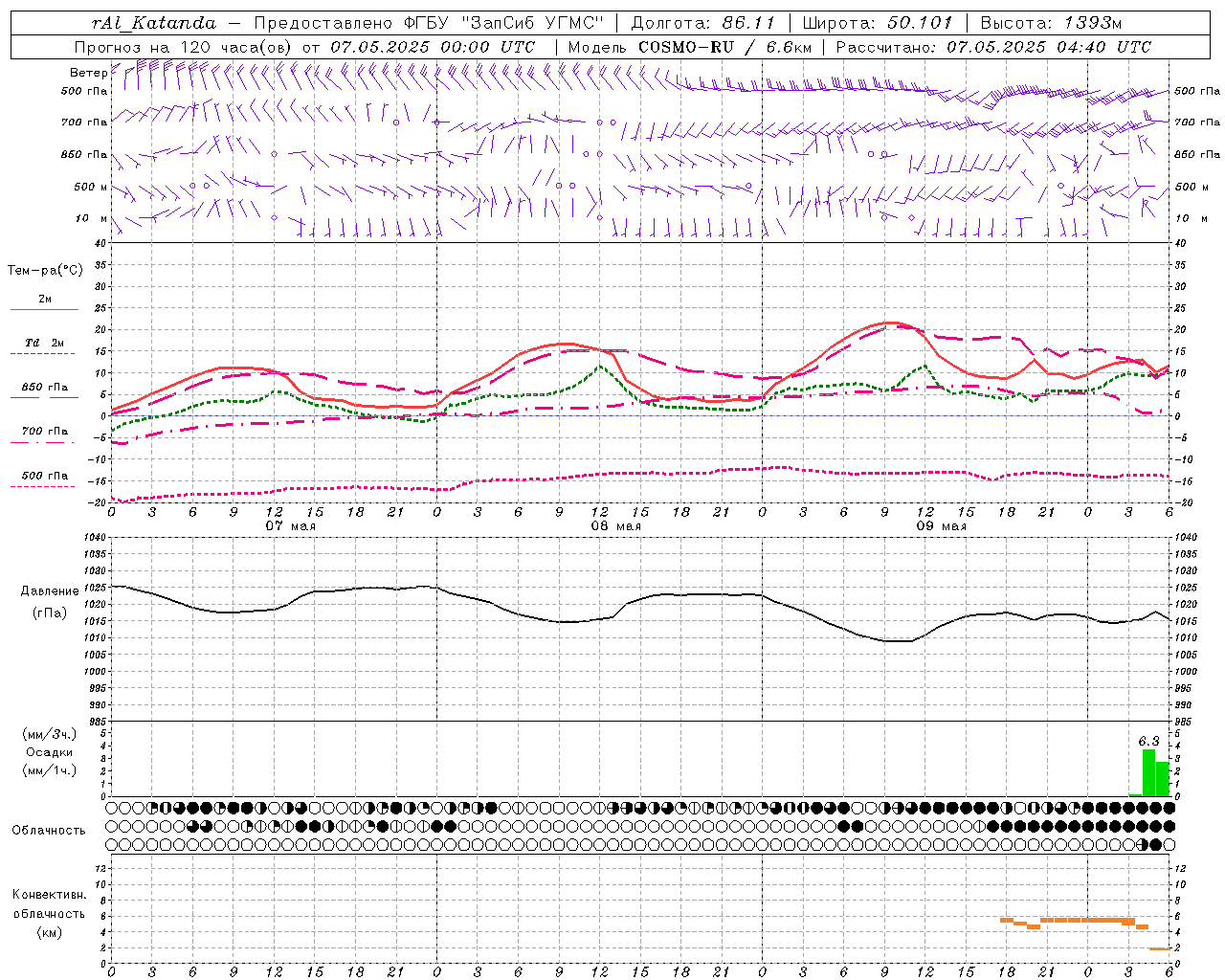Click the Ветер wind panel label
Image resolution: width=1225 pixels, height=980 pixels.
click(x=88, y=73)
